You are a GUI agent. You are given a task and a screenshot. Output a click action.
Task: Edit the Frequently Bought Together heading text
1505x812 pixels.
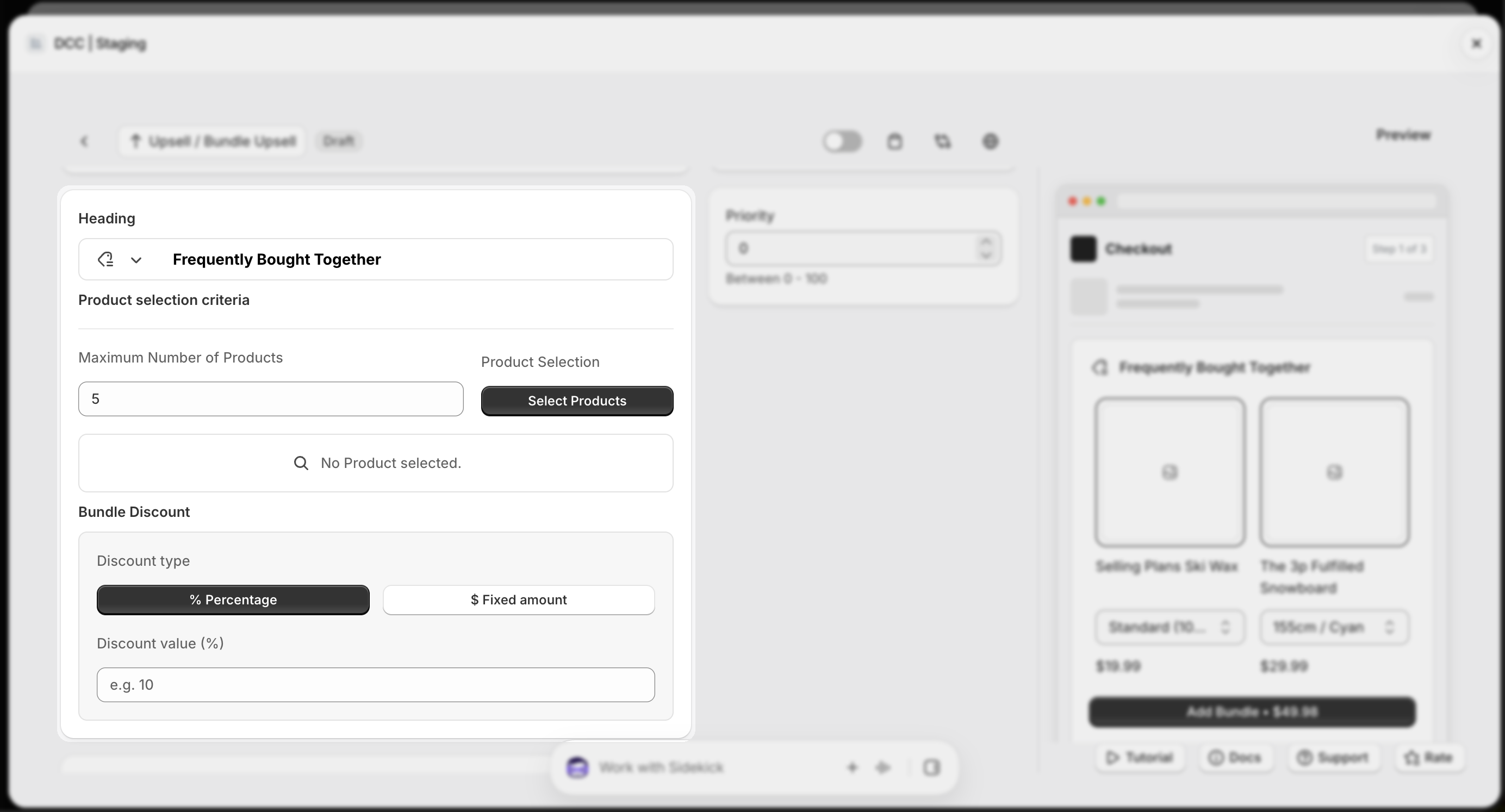pyautogui.click(x=277, y=259)
